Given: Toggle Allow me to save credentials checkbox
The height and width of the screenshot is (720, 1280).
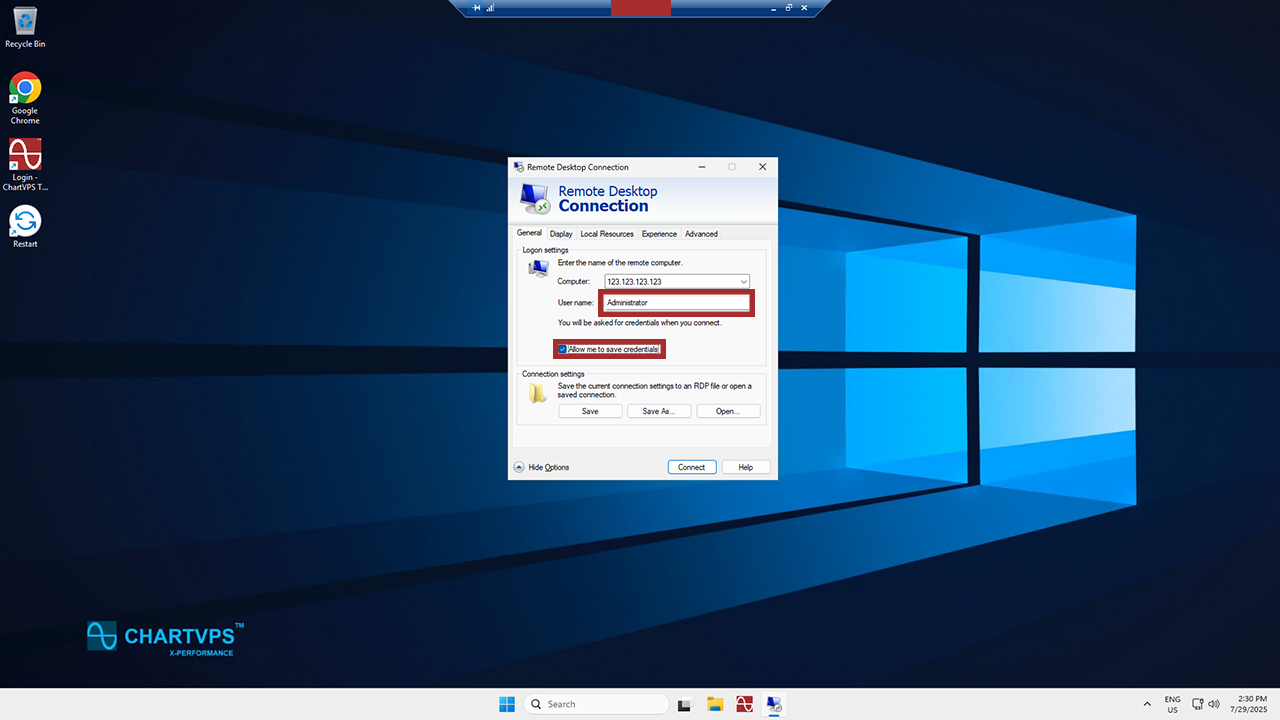Looking at the screenshot, I should click(563, 349).
